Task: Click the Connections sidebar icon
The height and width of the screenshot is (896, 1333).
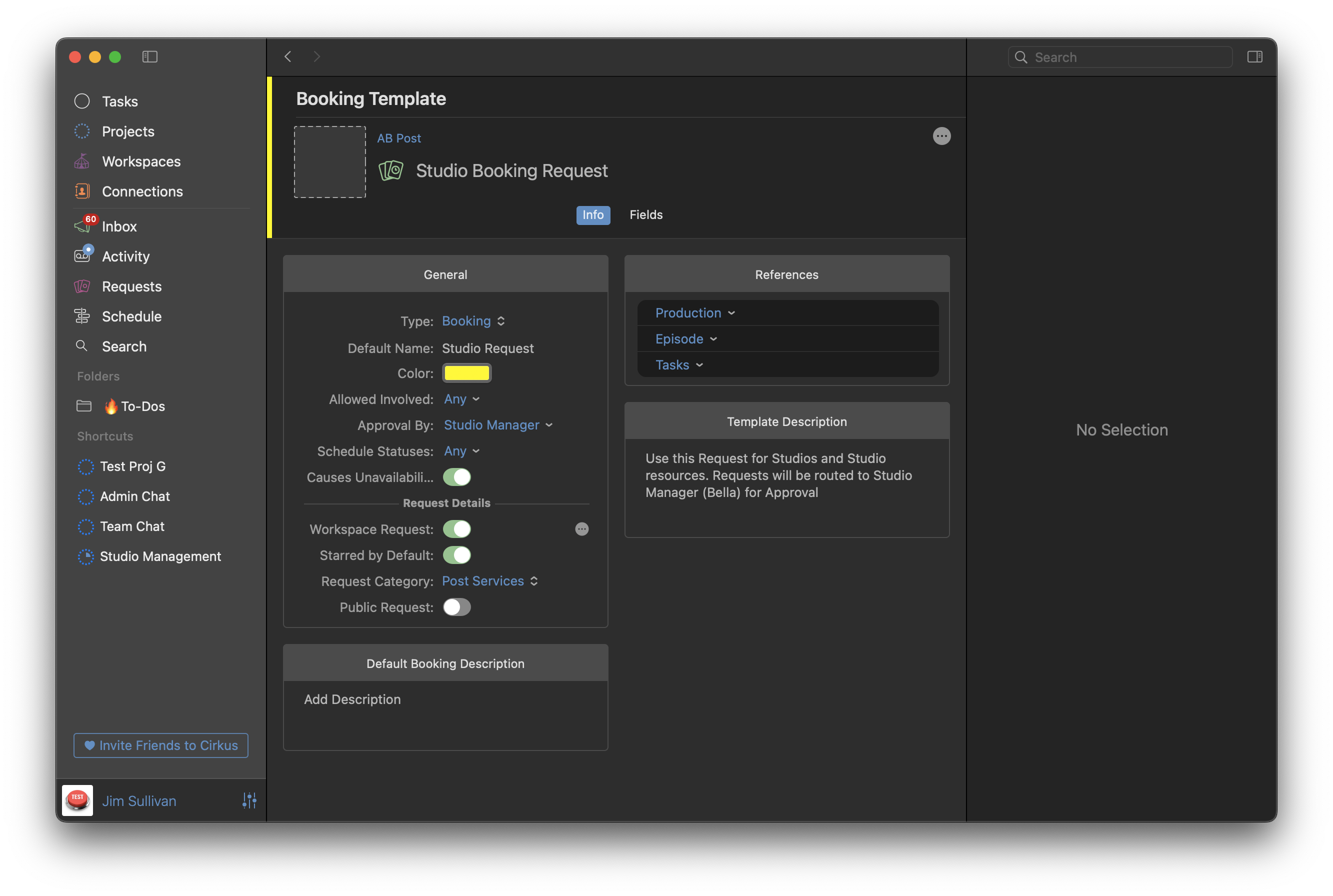Action: coord(81,191)
